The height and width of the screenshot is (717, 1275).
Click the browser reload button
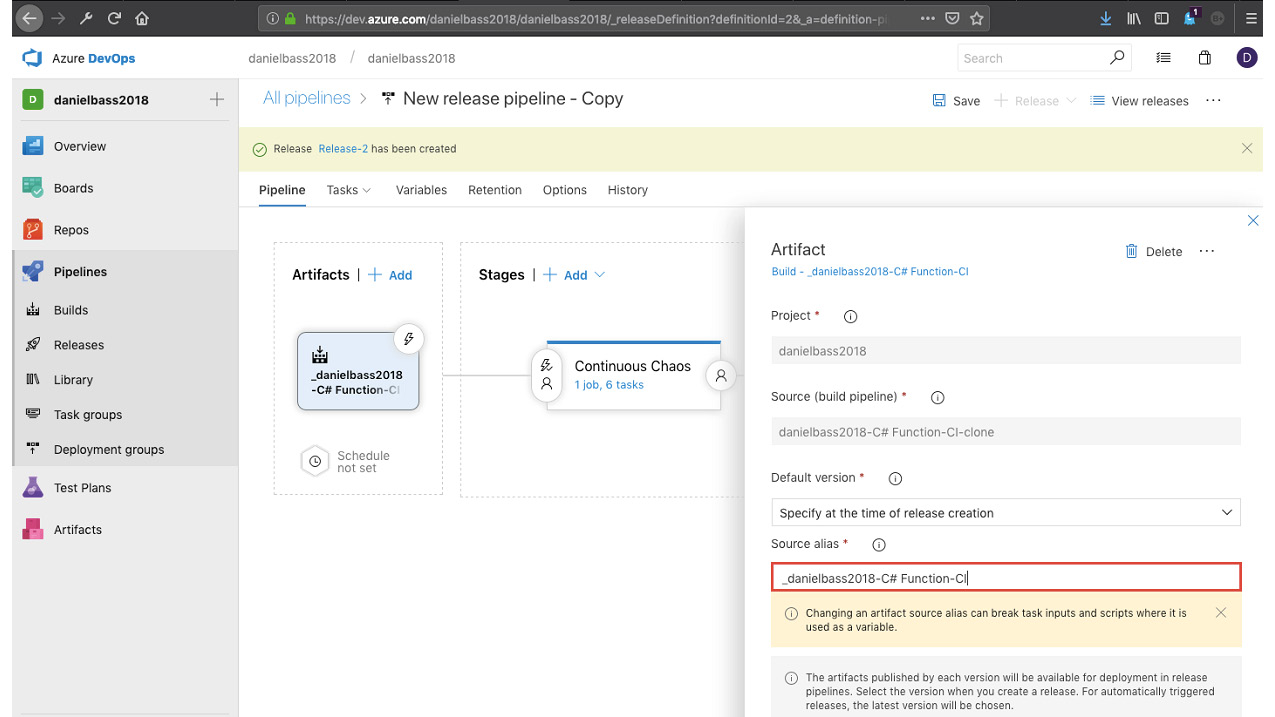tap(114, 18)
